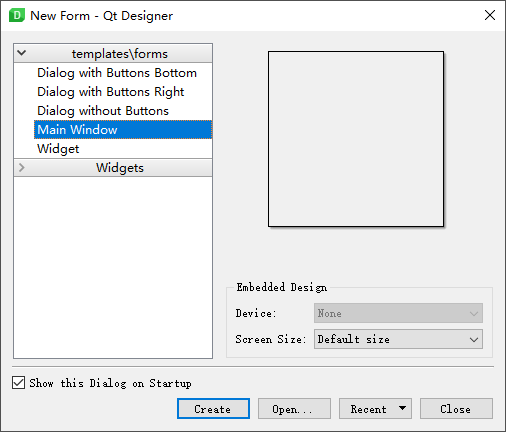The height and width of the screenshot is (432, 506).
Task: Open the Screen Size combo box
Action: 398,339
